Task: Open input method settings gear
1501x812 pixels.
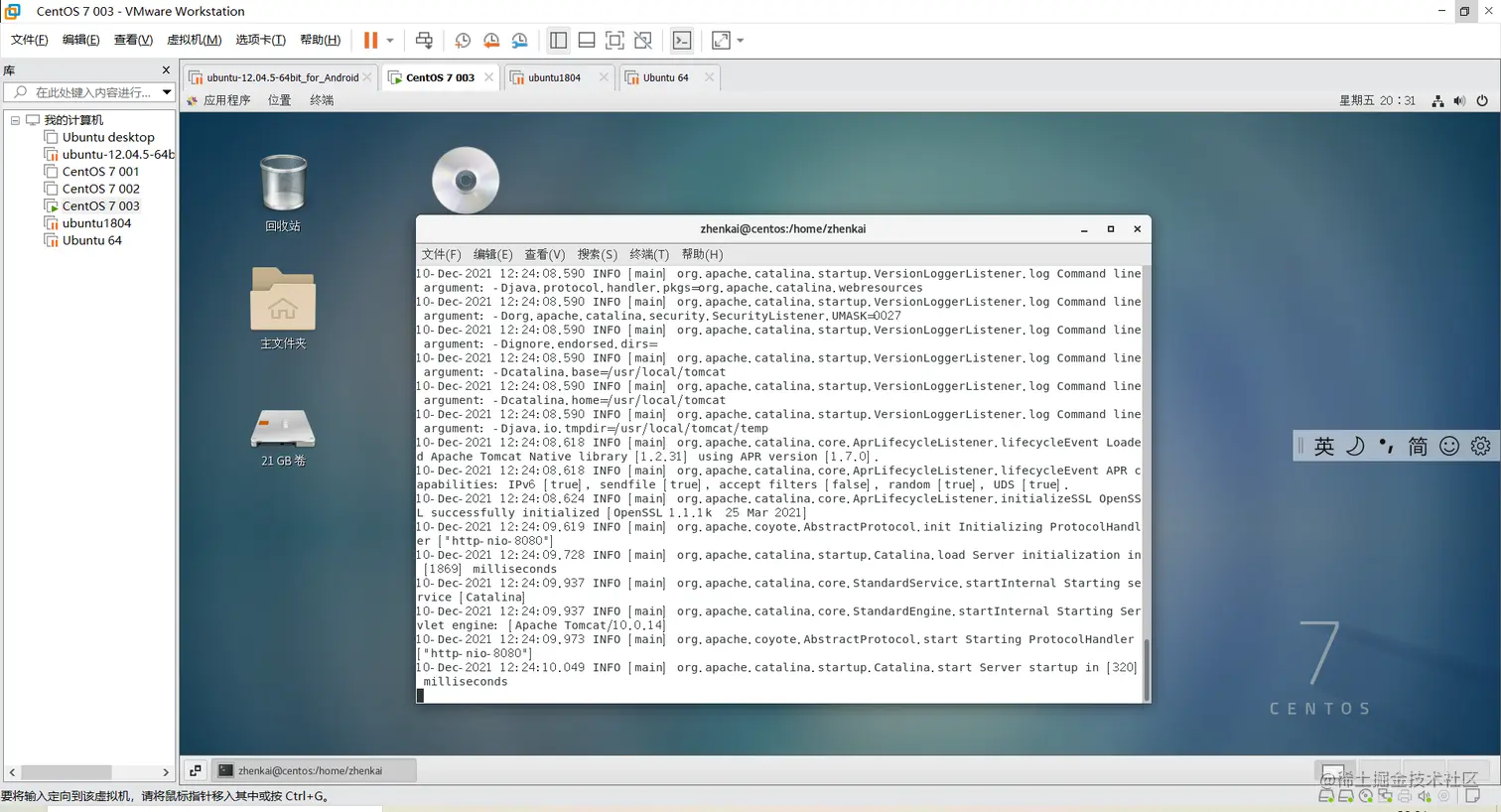Action: (x=1480, y=447)
